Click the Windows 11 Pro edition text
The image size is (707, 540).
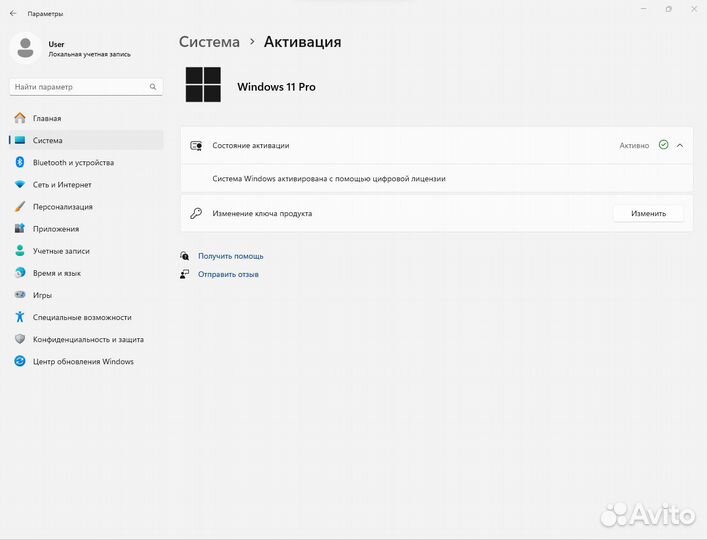(x=276, y=87)
